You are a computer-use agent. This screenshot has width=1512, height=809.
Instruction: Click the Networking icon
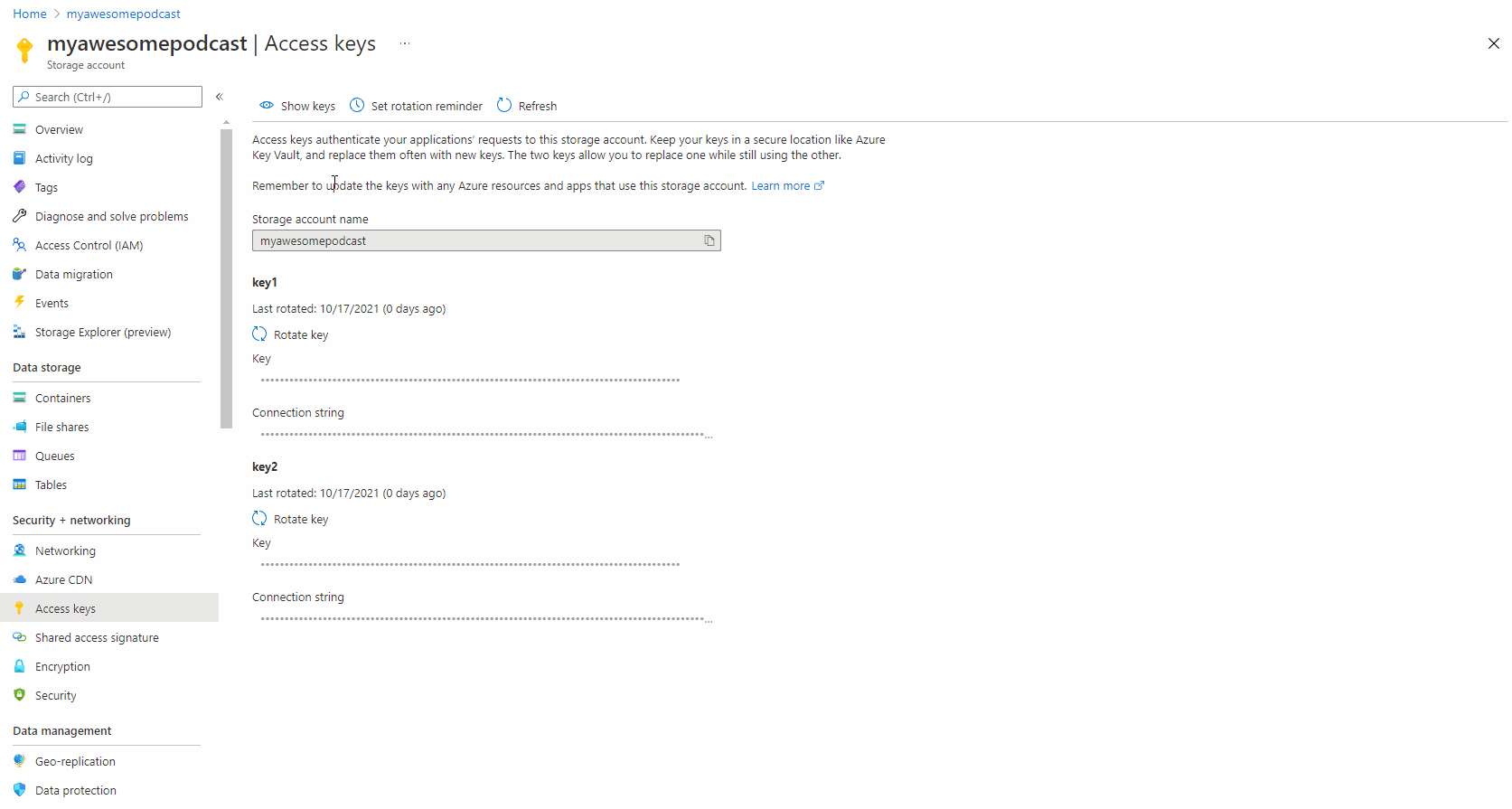[x=19, y=550]
